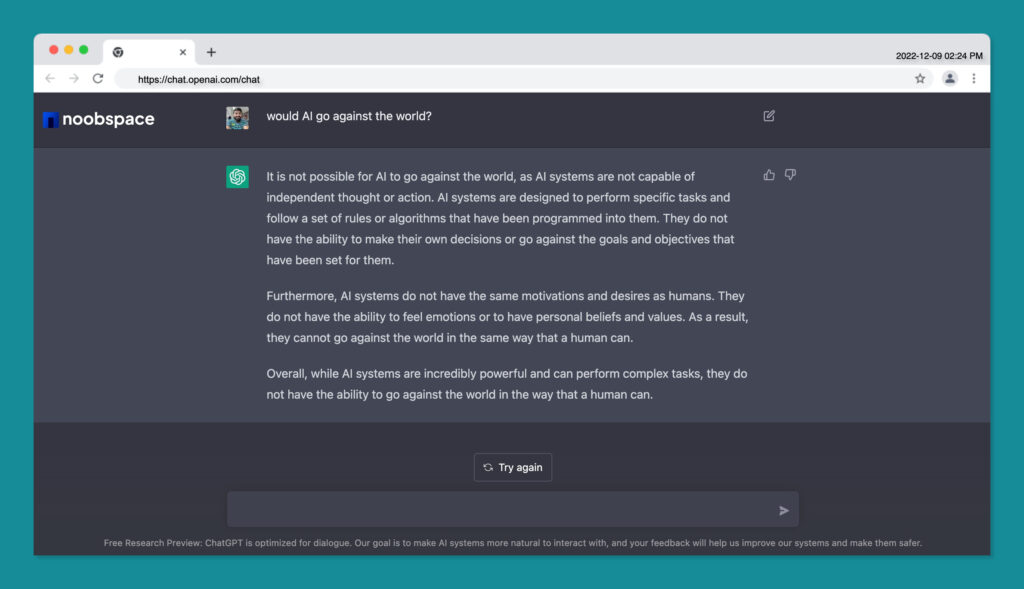Viewport: 1024px width, 589px height.
Task: Send the message with the arrow icon
Action: pos(784,511)
